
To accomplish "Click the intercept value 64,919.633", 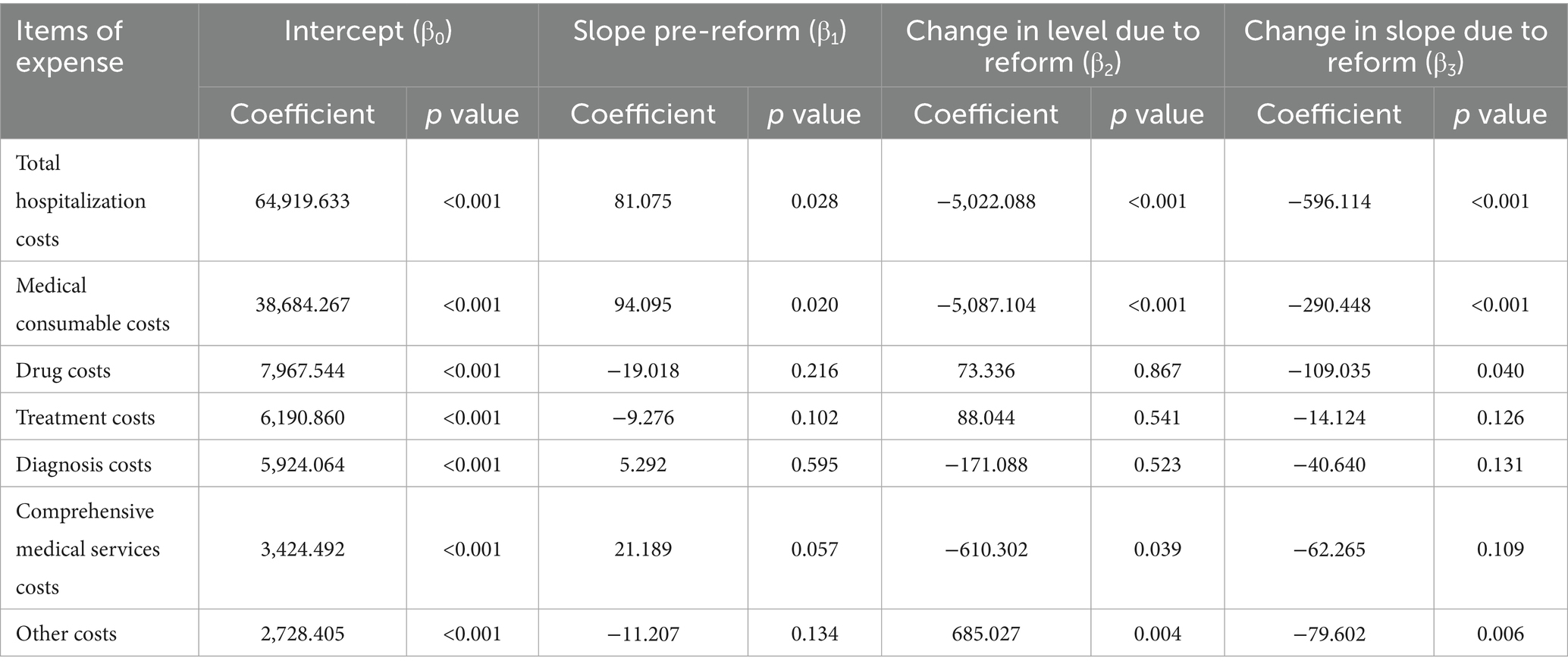I will [x=302, y=202].
